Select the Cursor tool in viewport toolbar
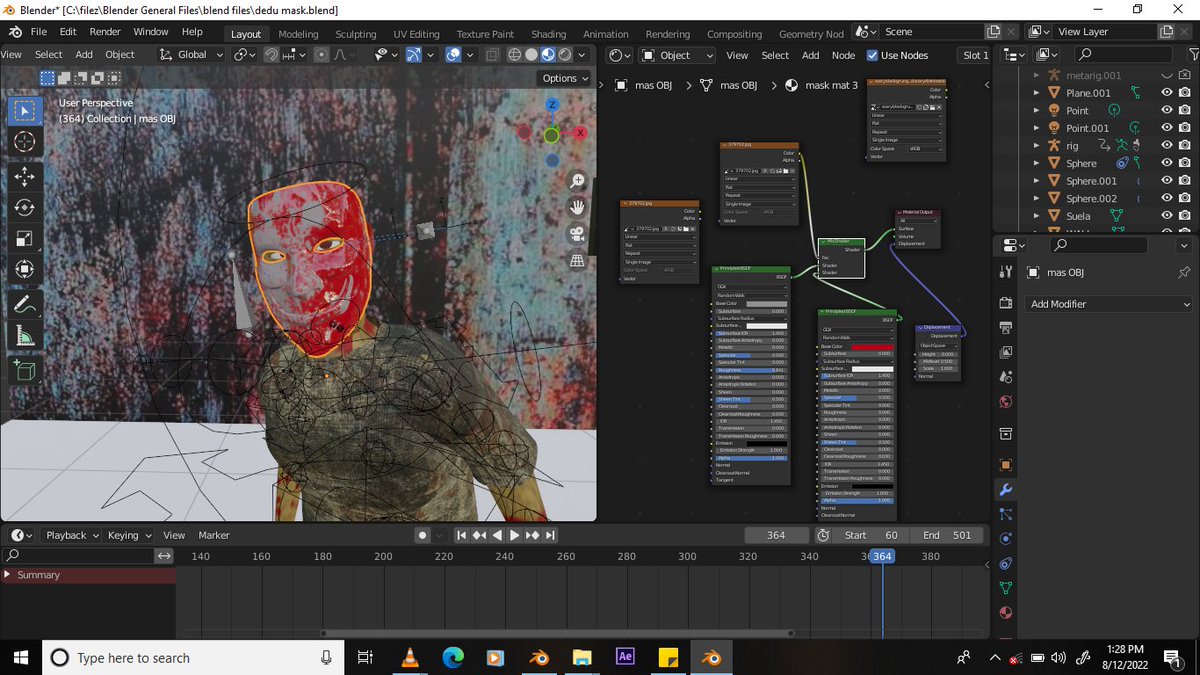Viewport: 1200px width, 675px height. click(x=25, y=142)
